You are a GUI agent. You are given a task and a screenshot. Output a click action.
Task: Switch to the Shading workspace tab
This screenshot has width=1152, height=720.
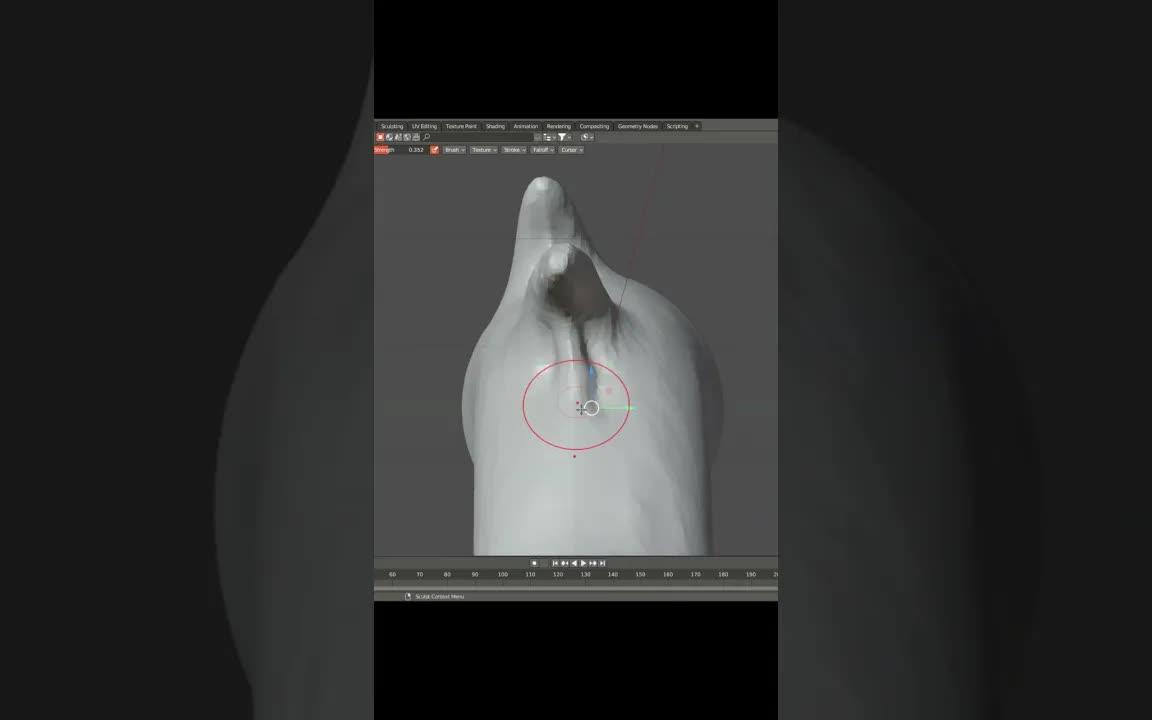coord(494,126)
